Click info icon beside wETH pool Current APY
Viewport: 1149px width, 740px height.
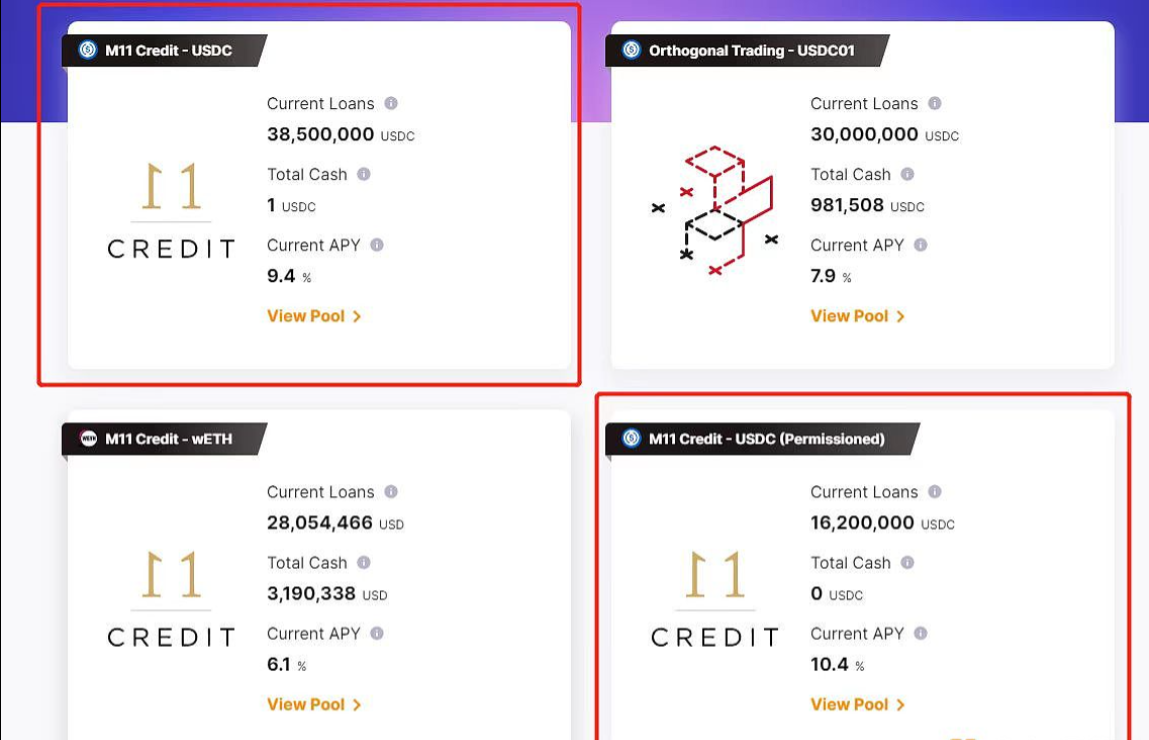377,634
